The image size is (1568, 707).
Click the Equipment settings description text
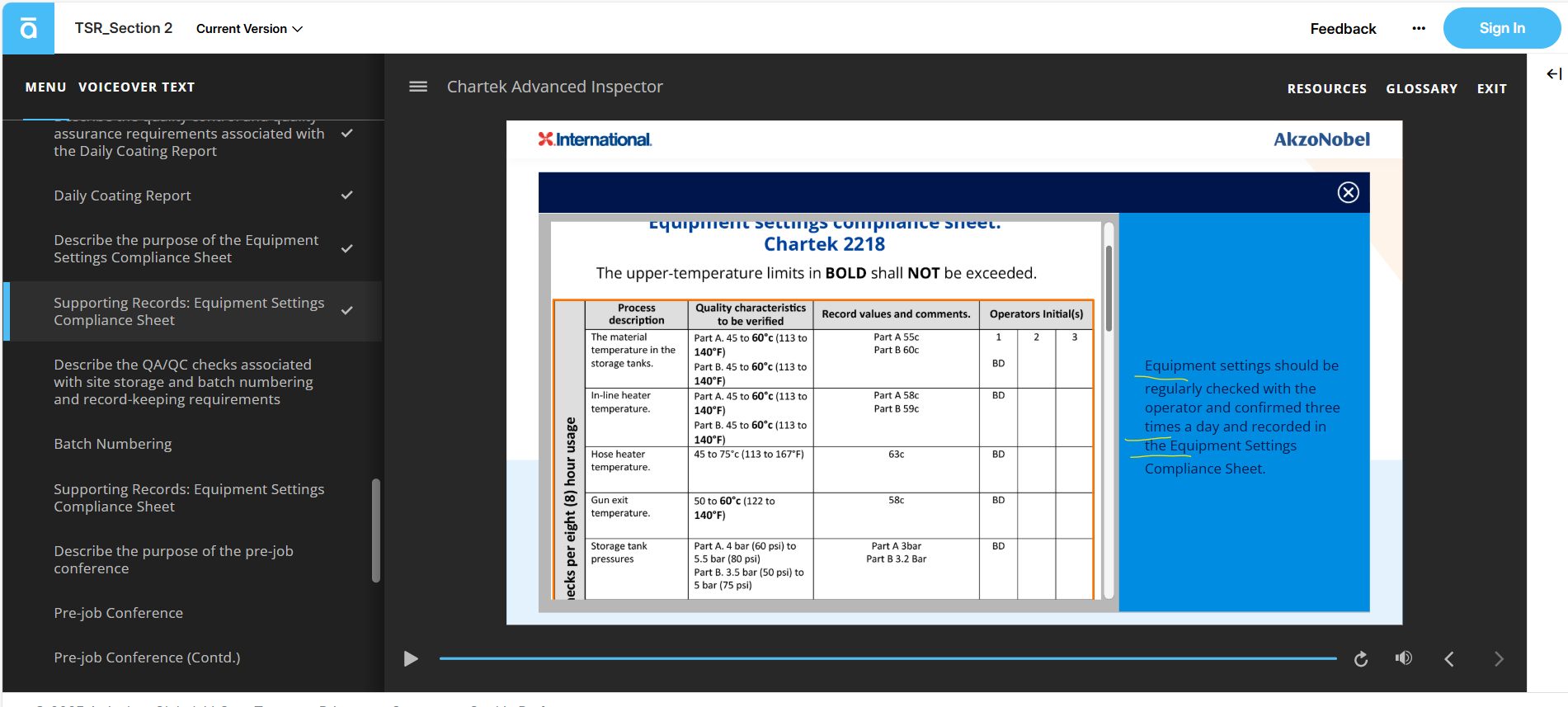(1241, 417)
